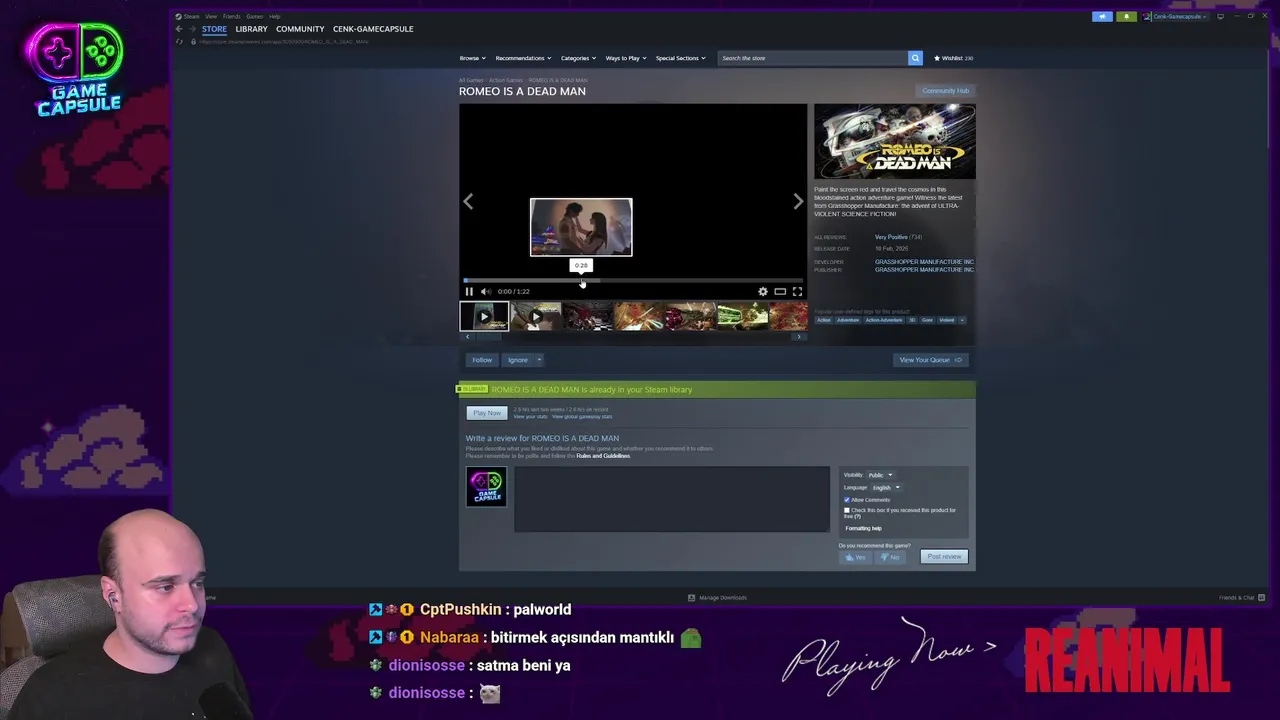1280x720 pixels.
Task: Open the View menu
Action: coord(211,16)
